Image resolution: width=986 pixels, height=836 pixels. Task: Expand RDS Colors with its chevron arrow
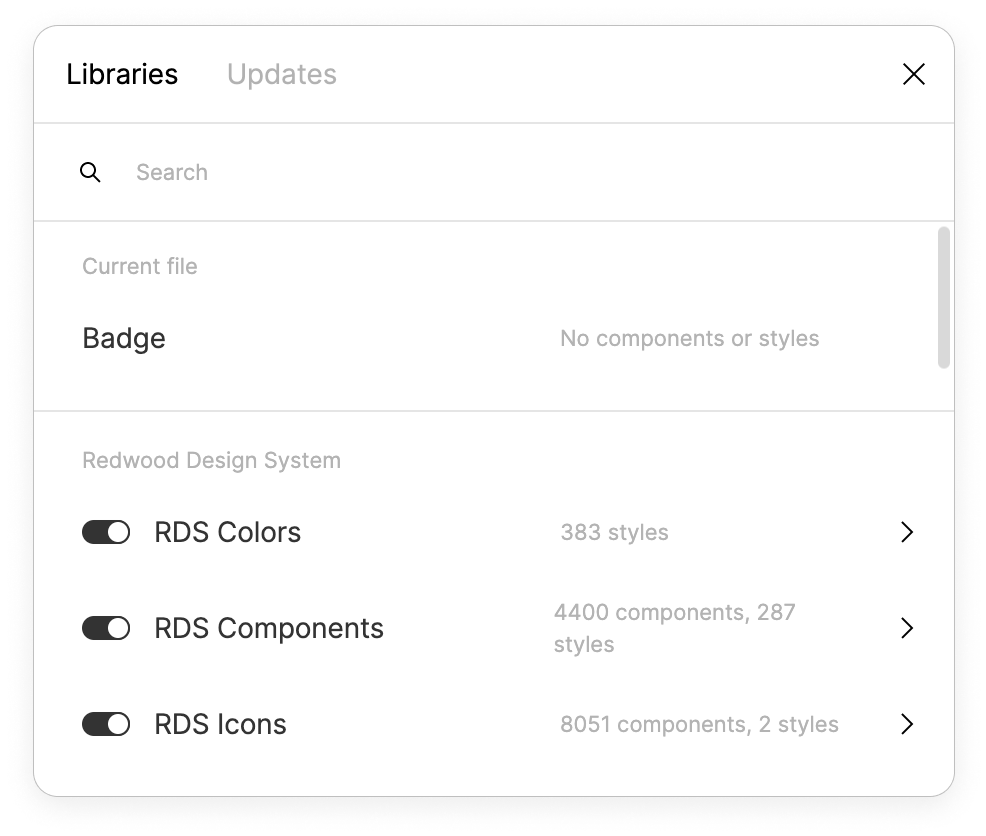point(906,532)
